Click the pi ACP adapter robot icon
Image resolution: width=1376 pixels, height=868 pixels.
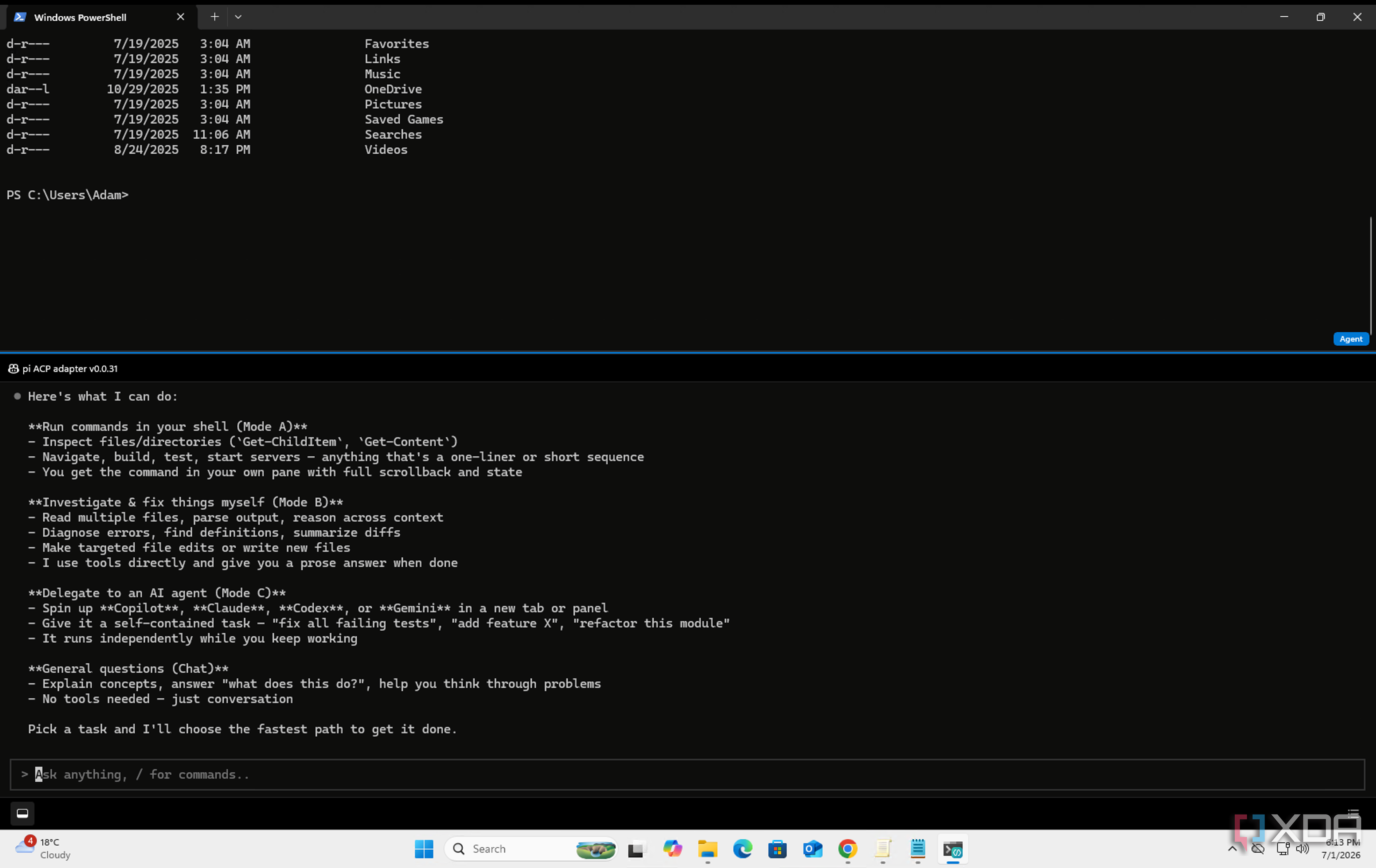click(13, 369)
